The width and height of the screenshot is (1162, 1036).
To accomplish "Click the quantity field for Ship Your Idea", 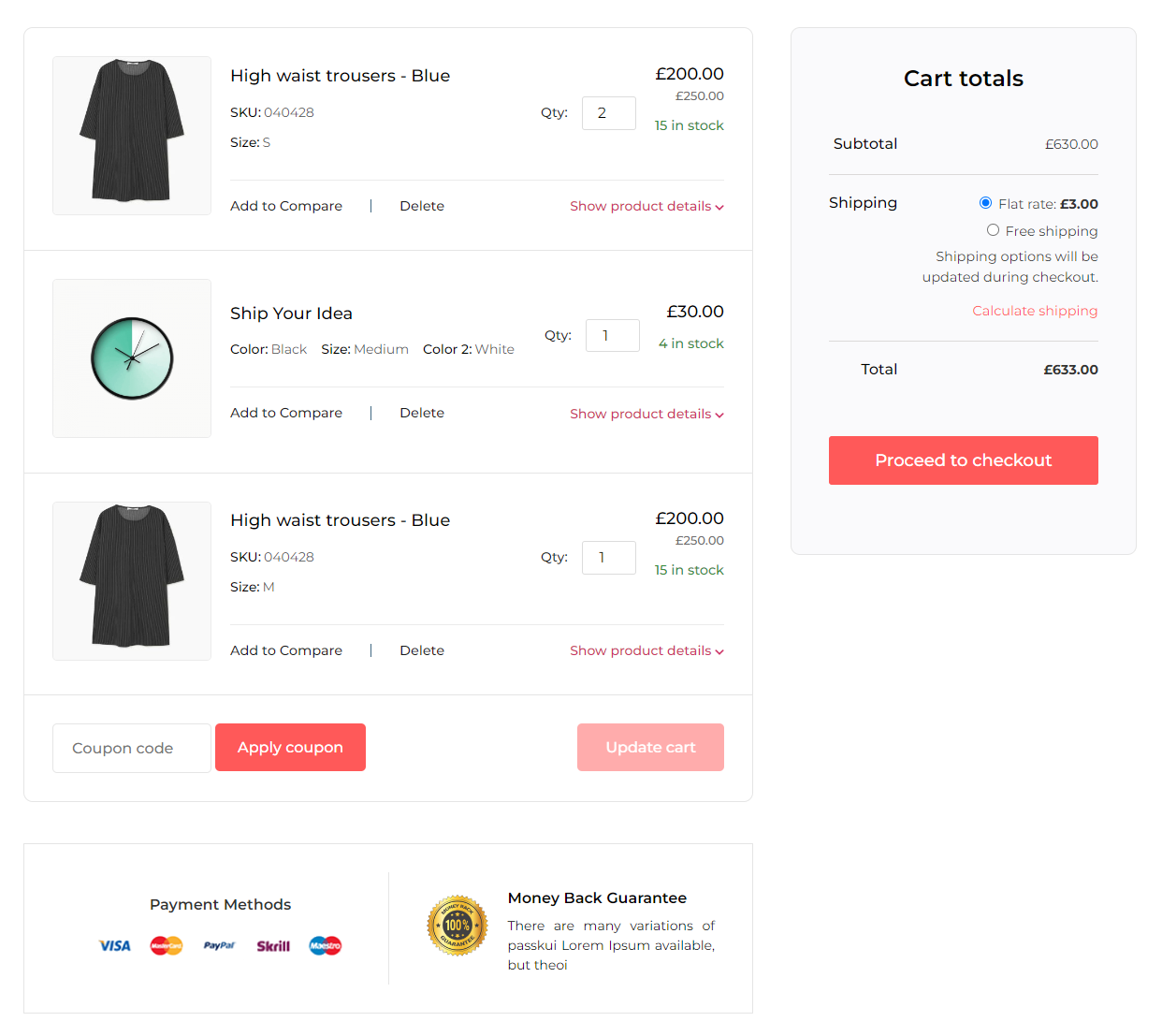I will pyautogui.click(x=612, y=336).
